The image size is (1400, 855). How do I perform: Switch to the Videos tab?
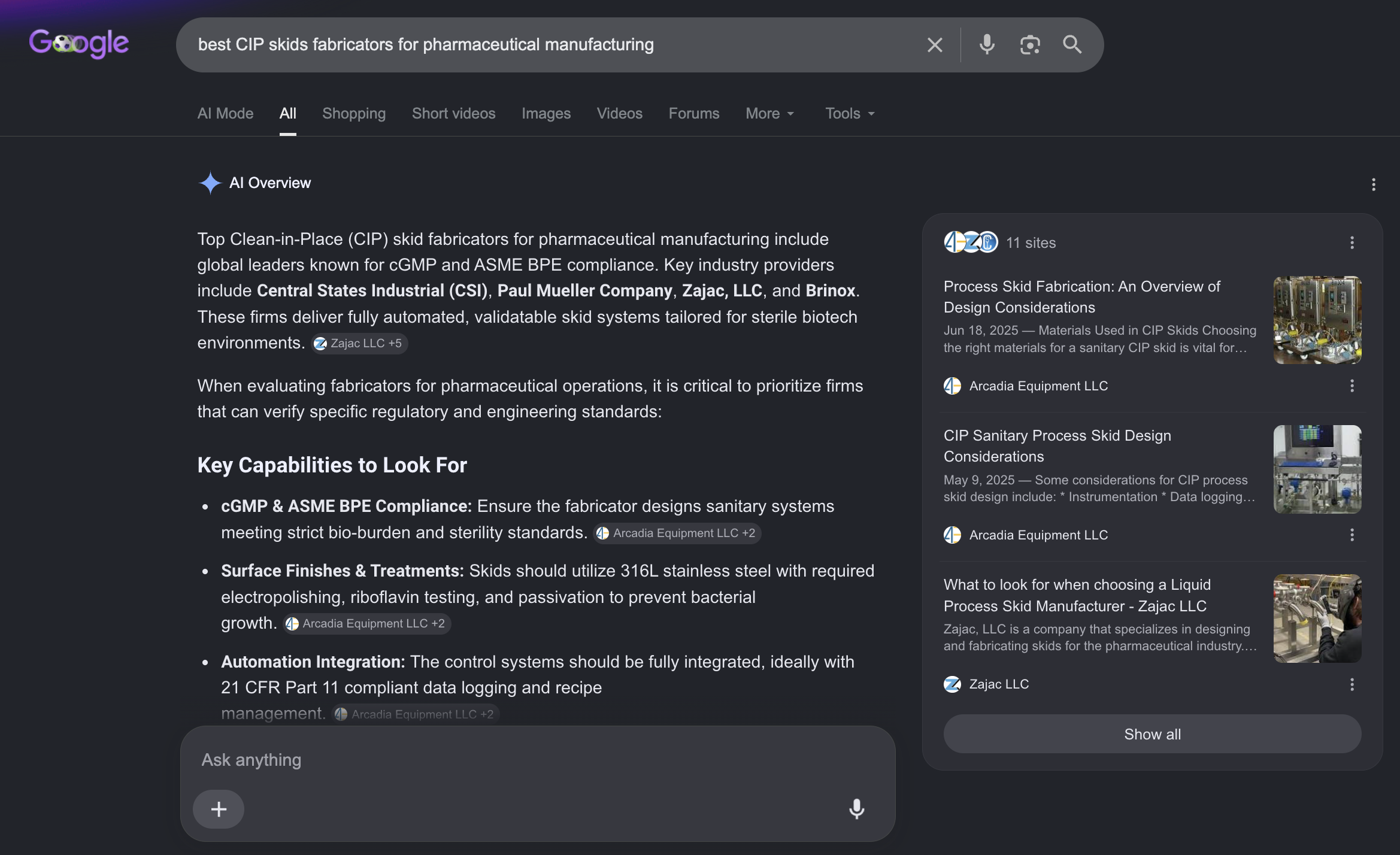click(620, 113)
